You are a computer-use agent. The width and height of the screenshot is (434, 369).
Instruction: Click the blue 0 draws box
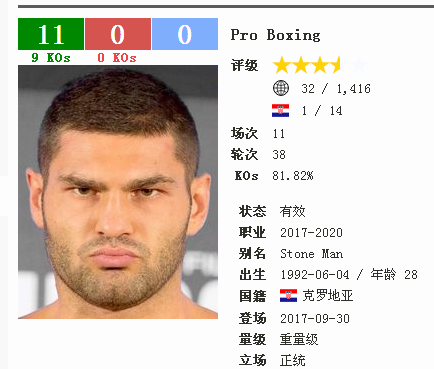click(185, 34)
